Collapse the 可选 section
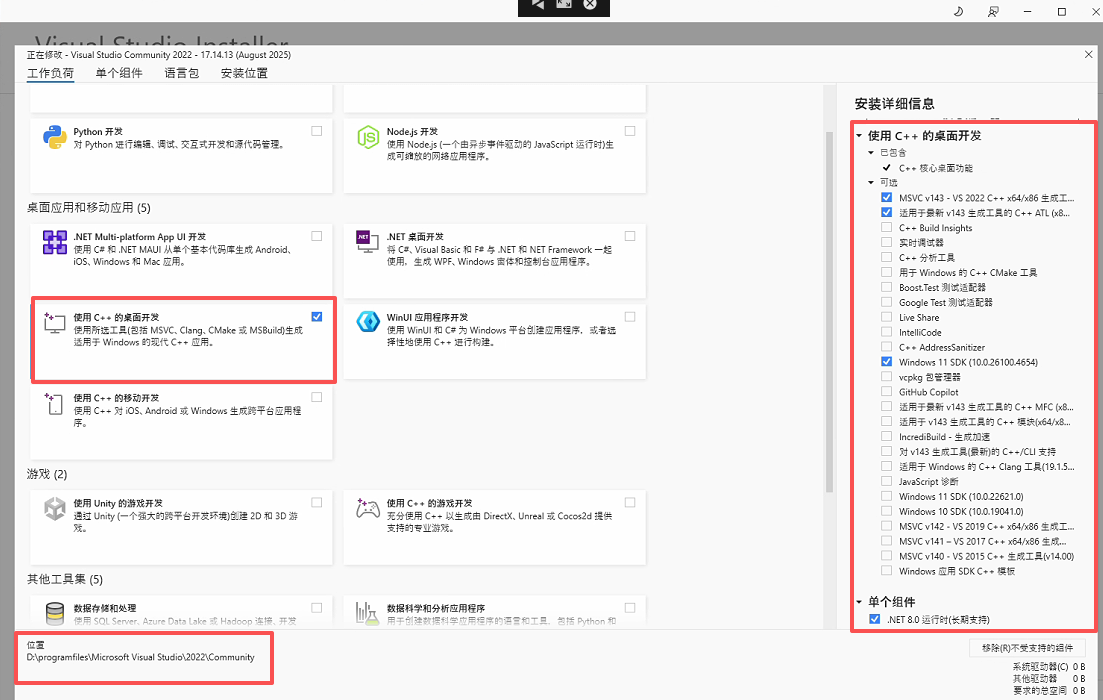Image resolution: width=1103 pixels, height=700 pixels. [x=870, y=182]
